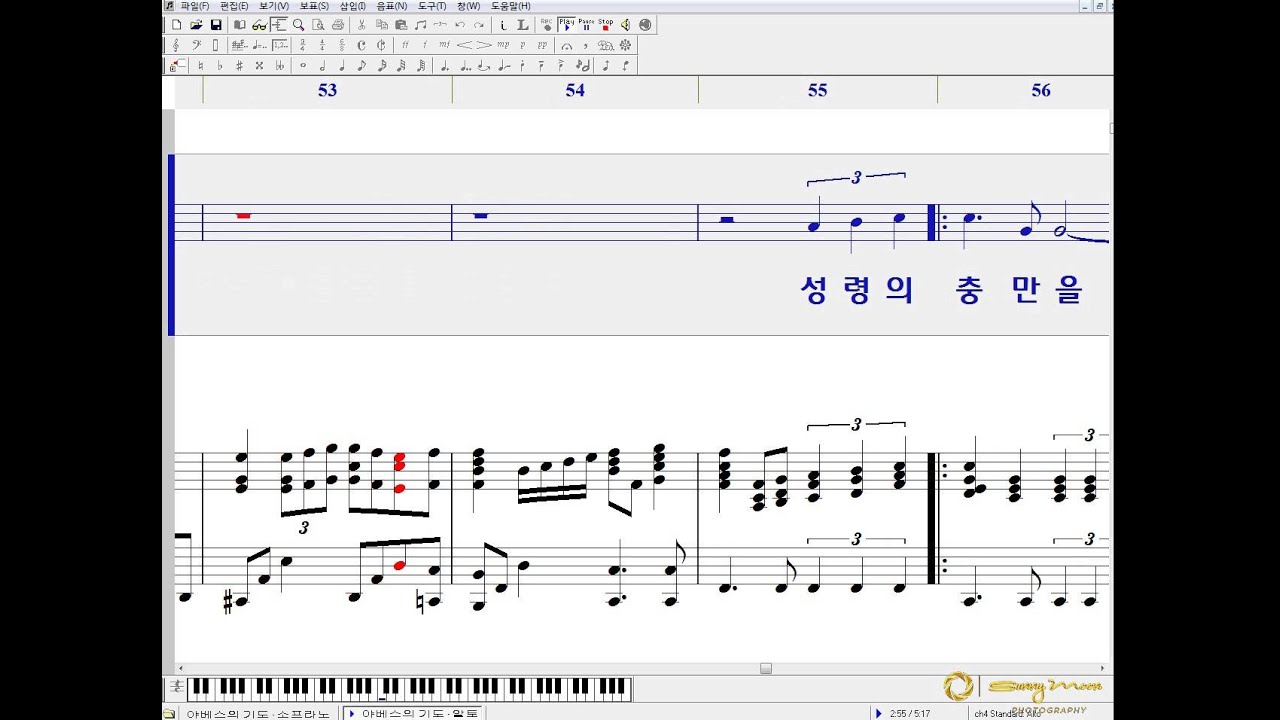Click the open book icon in toolbar
Image resolution: width=1280 pixels, height=720 pixels.
pyautogui.click(x=240, y=25)
